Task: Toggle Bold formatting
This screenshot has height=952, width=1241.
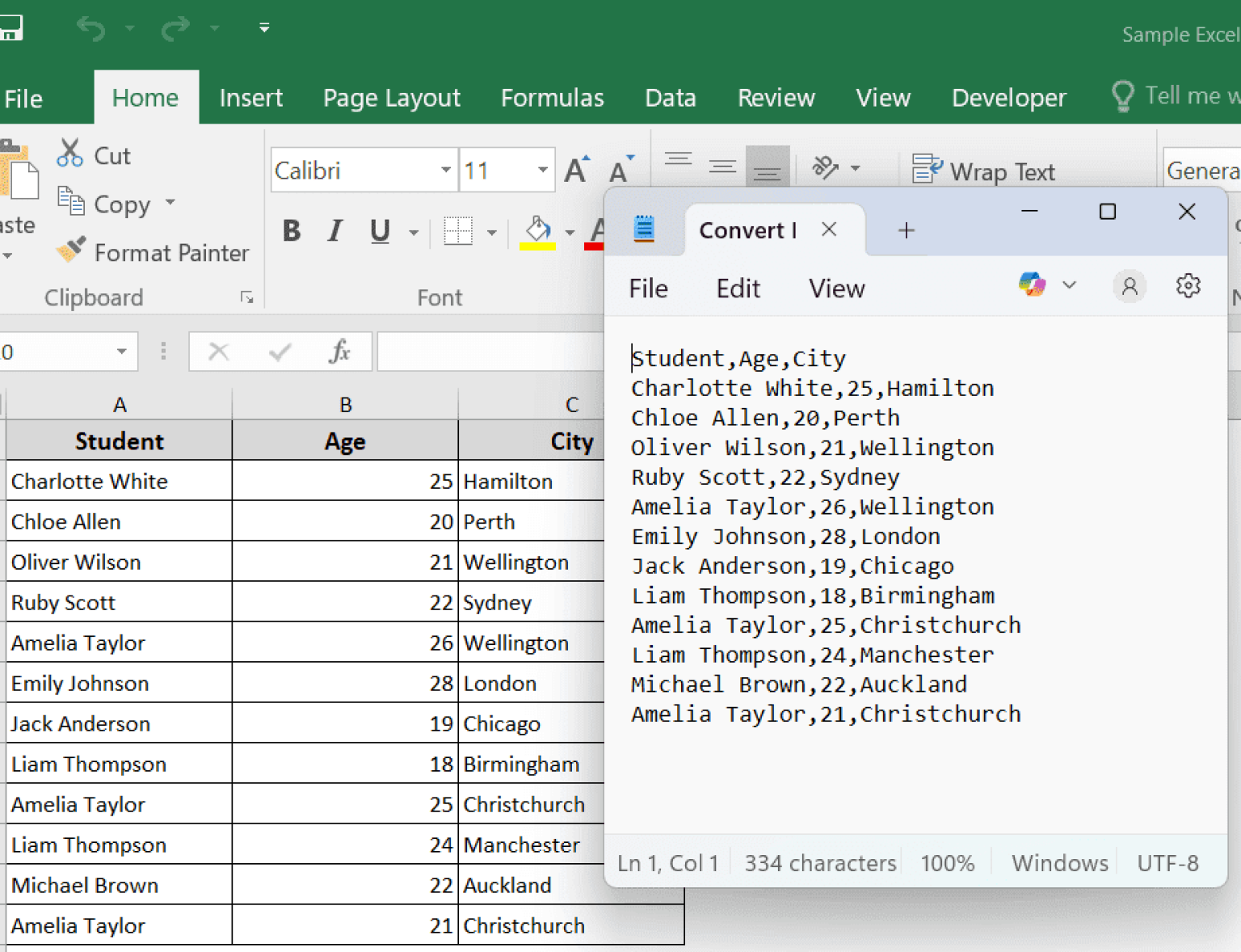Action: pyautogui.click(x=292, y=232)
